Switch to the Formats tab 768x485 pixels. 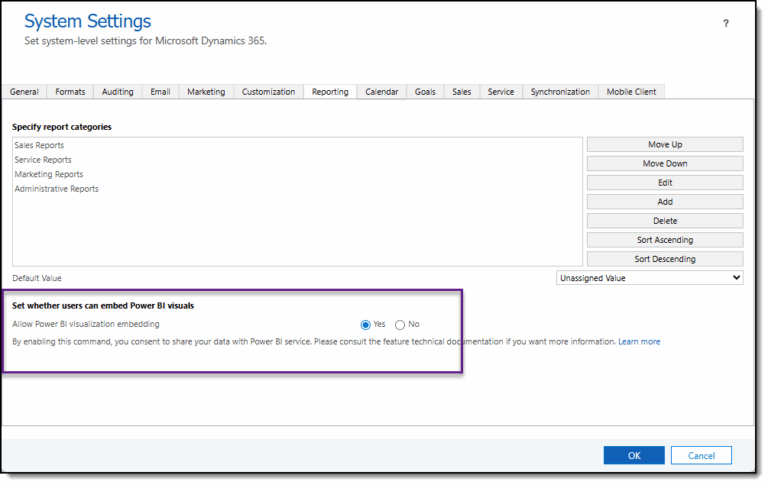[70, 92]
